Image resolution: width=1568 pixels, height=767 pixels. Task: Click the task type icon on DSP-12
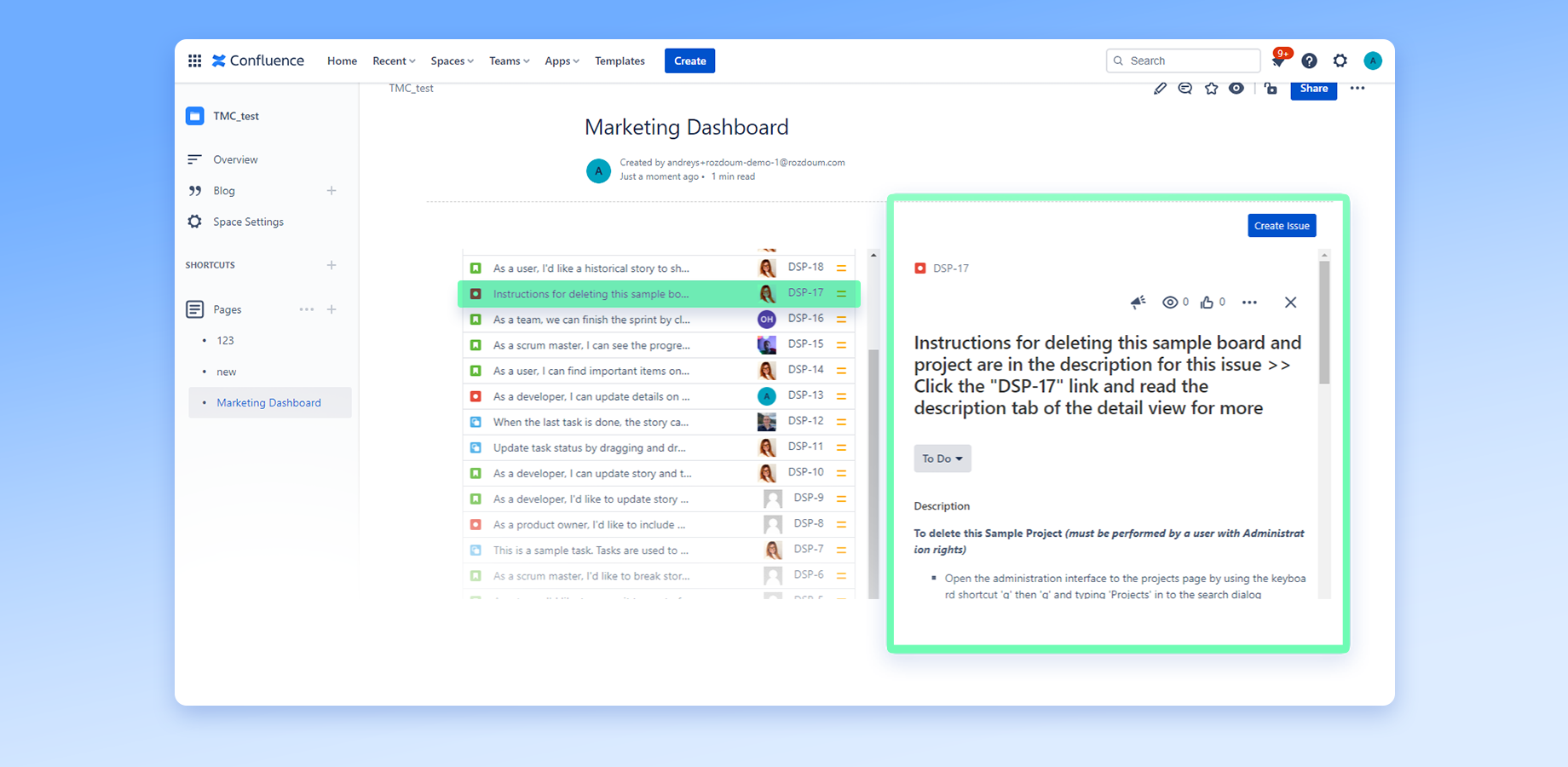pos(476,422)
